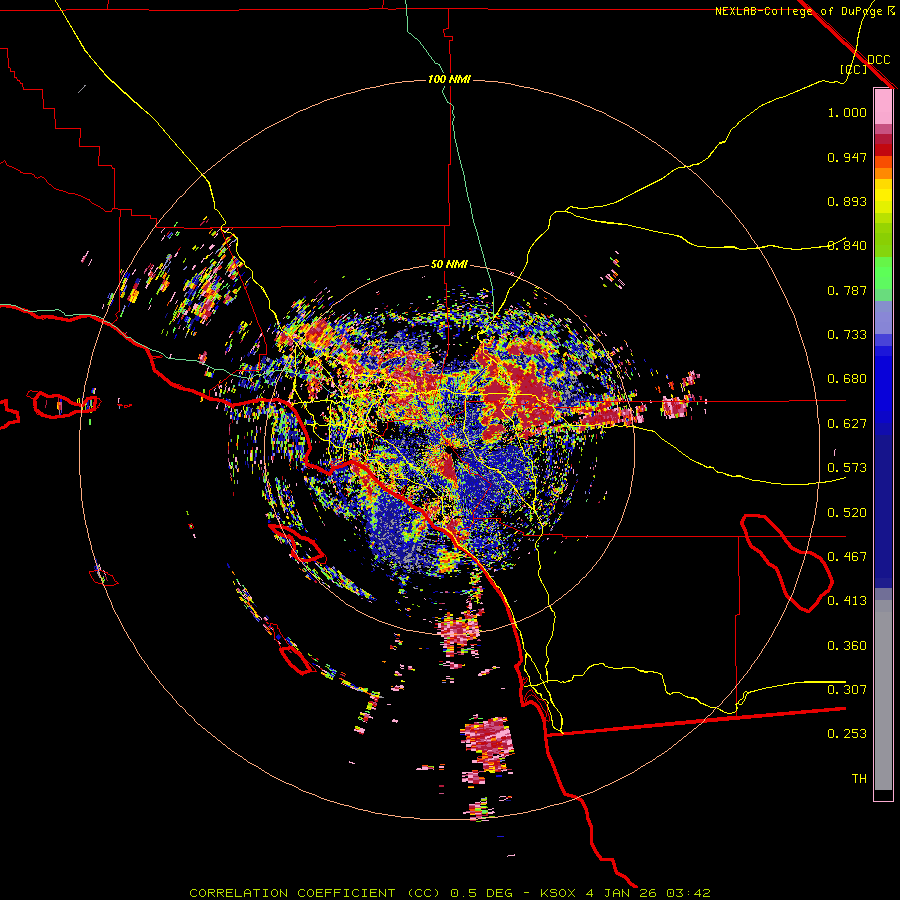This screenshot has width=900, height=900.
Task: Click the color scale value 0.467
Action: point(847,557)
